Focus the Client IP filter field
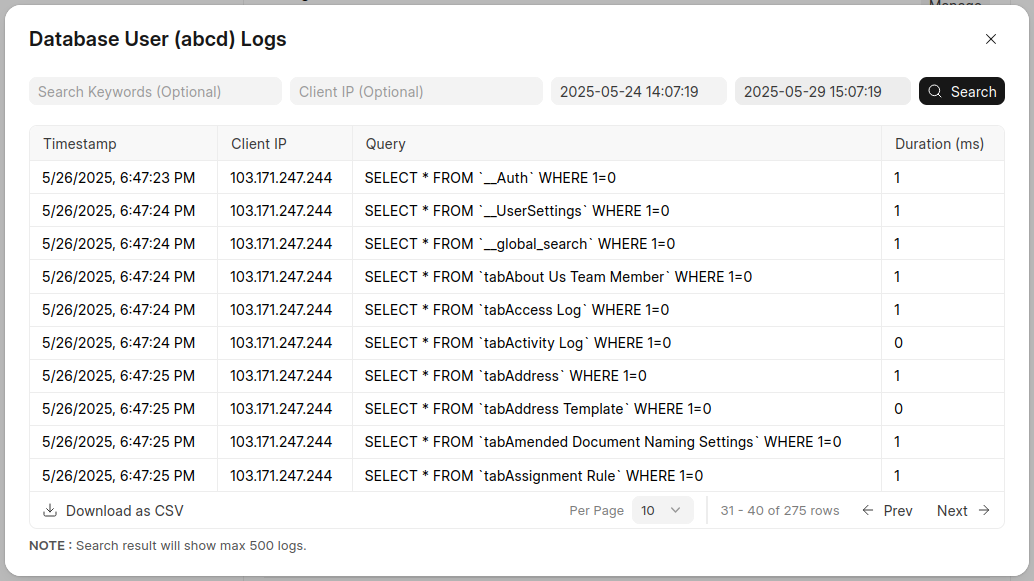Image resolution: width=1034 pixels, height=581 pixels. tap(415, 92)
